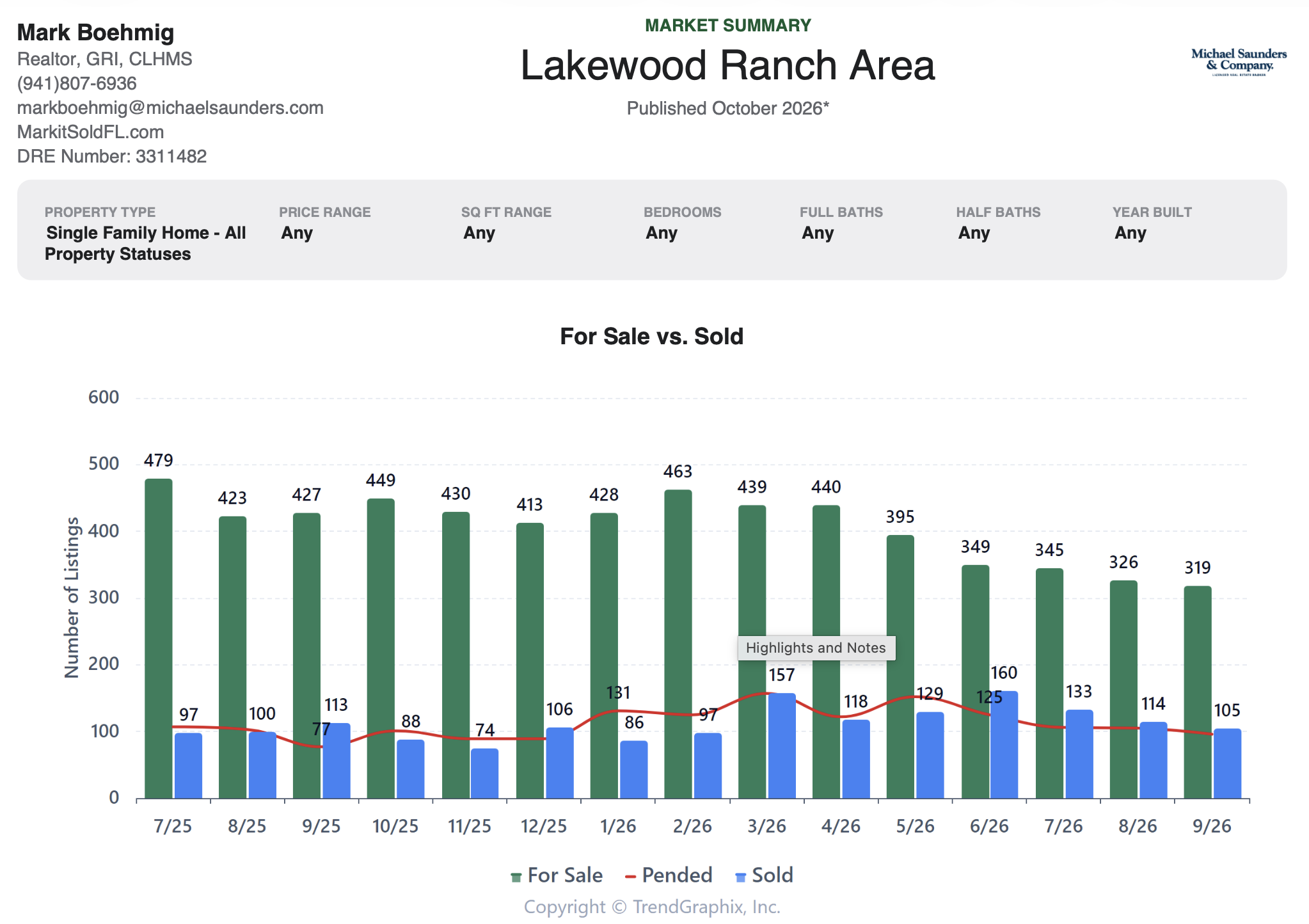
Task: Toggle the Pended legend item
Action: pos(669,875)
